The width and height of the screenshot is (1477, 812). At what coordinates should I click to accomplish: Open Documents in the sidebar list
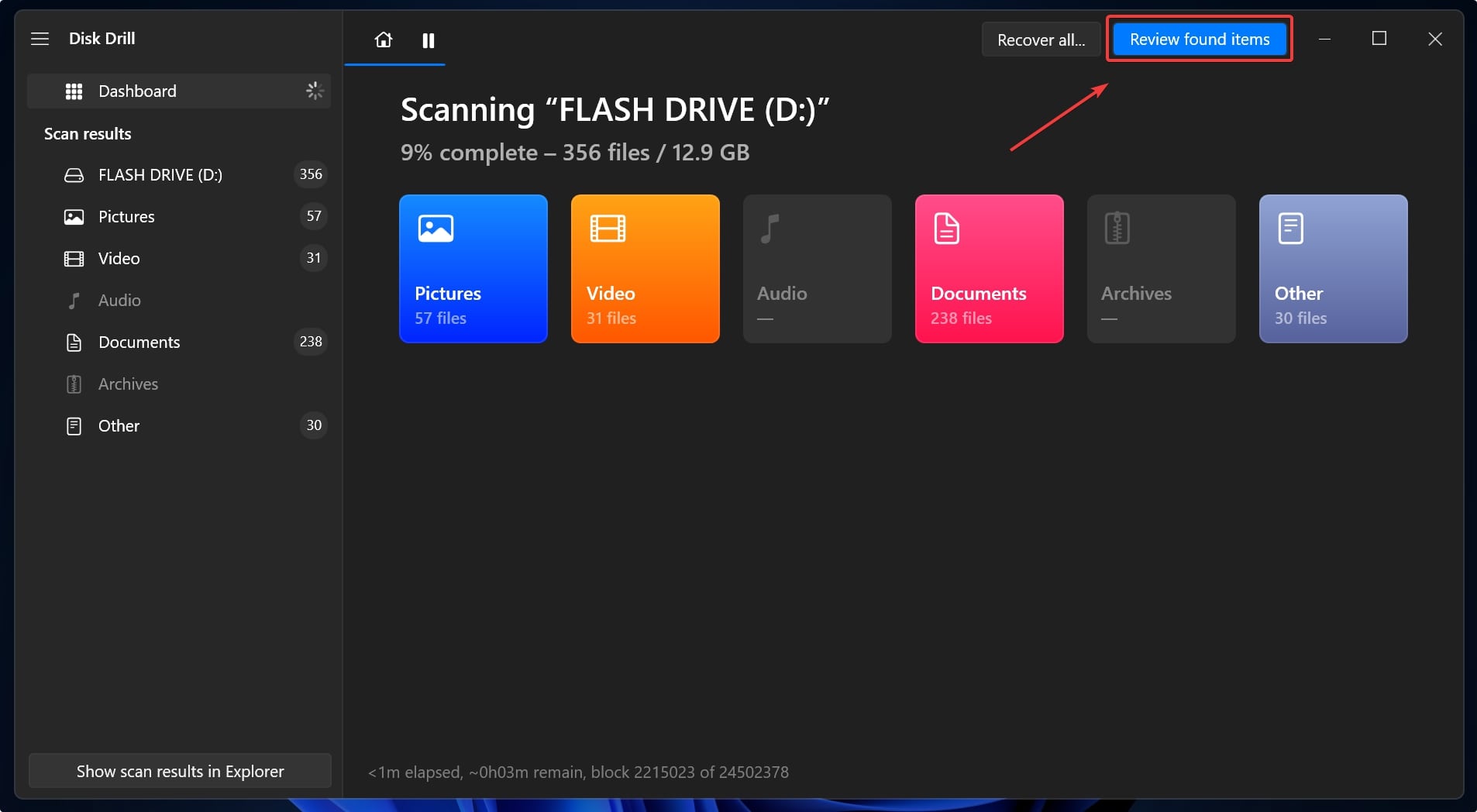[179, 342]
